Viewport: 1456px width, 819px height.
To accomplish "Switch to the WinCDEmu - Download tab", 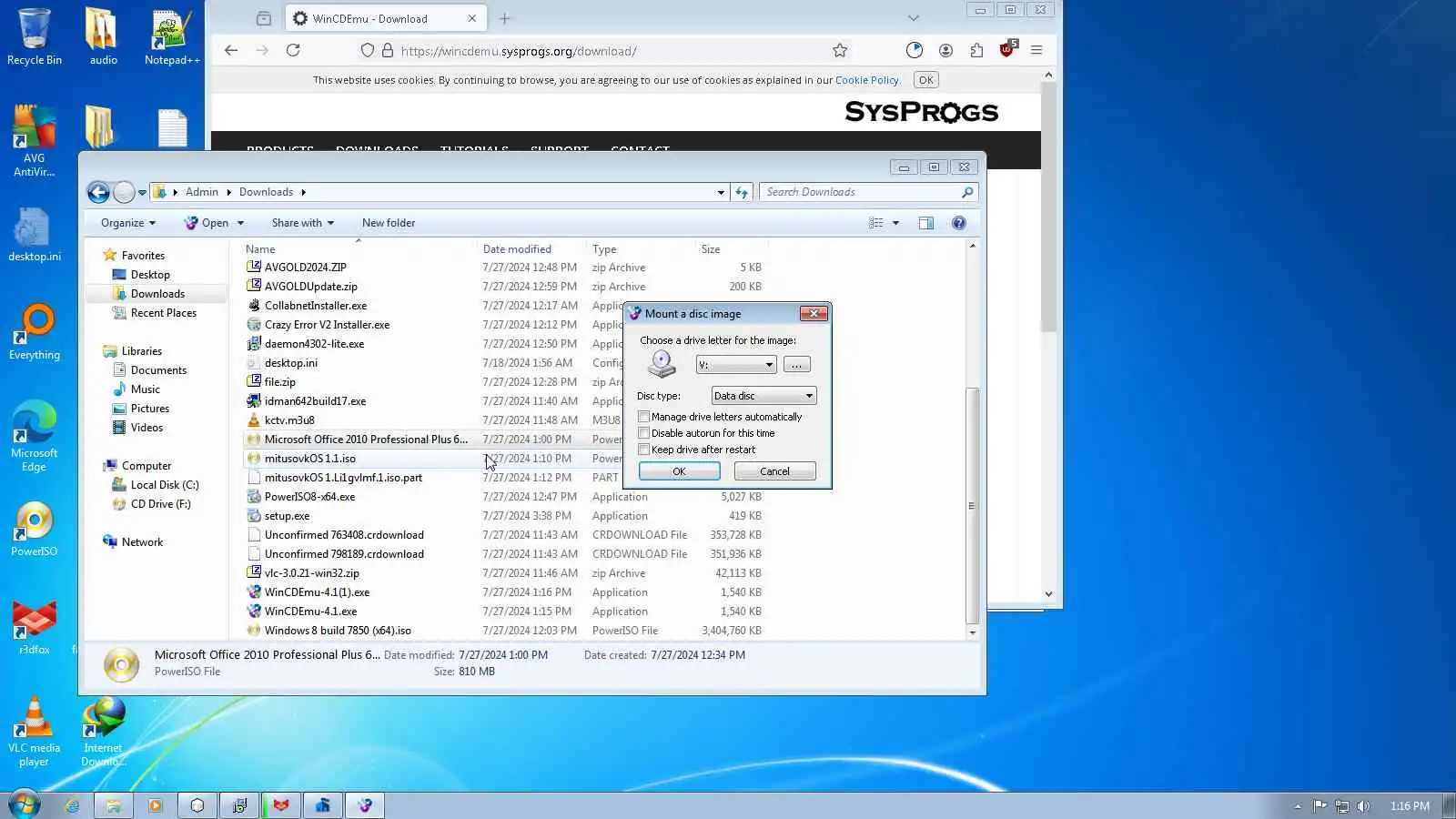I will [386, 18].
